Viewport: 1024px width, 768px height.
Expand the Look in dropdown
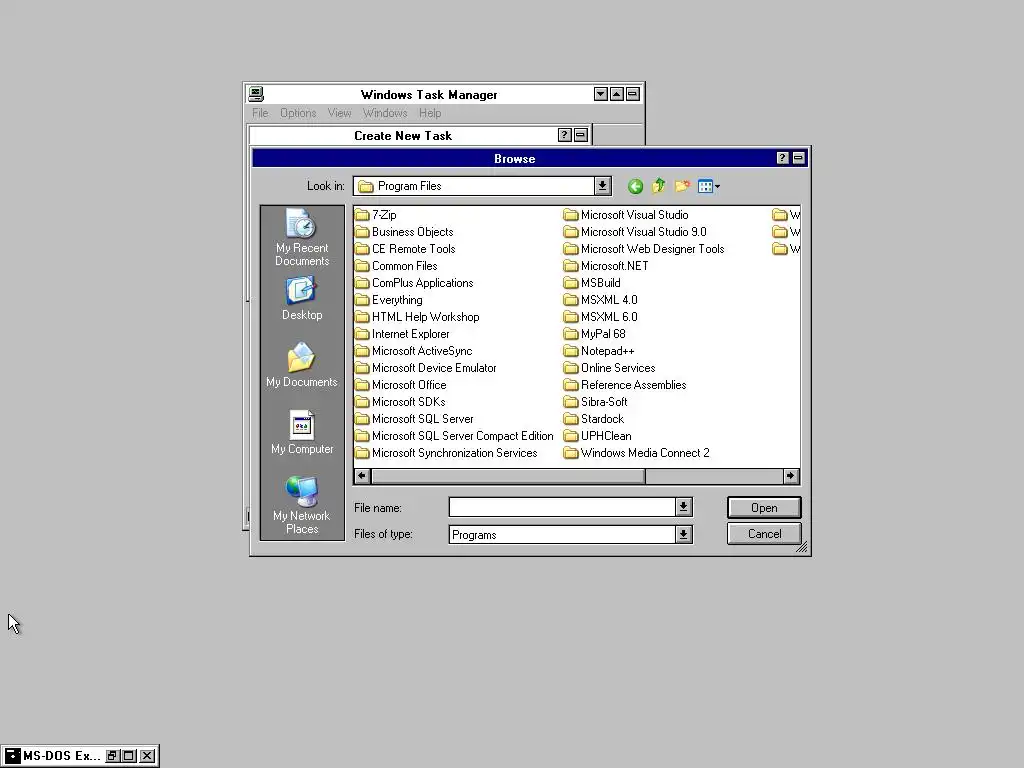point(602,186)
